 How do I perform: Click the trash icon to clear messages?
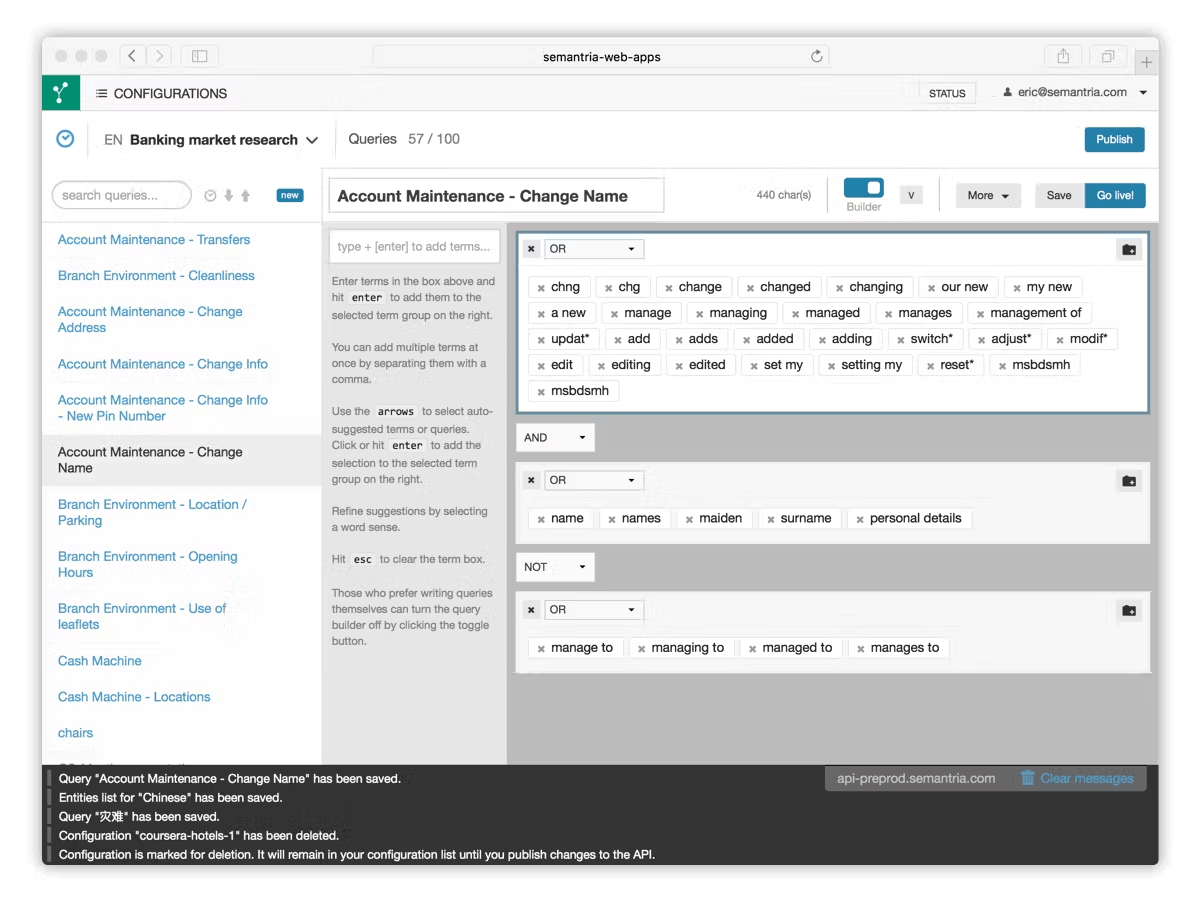click(x=1027, y=778)
